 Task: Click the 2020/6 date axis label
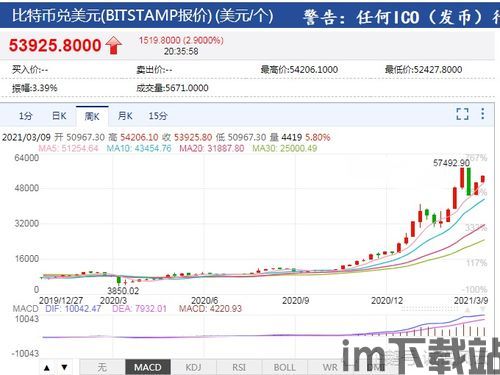pyautogui.click(x=205, y=300)
